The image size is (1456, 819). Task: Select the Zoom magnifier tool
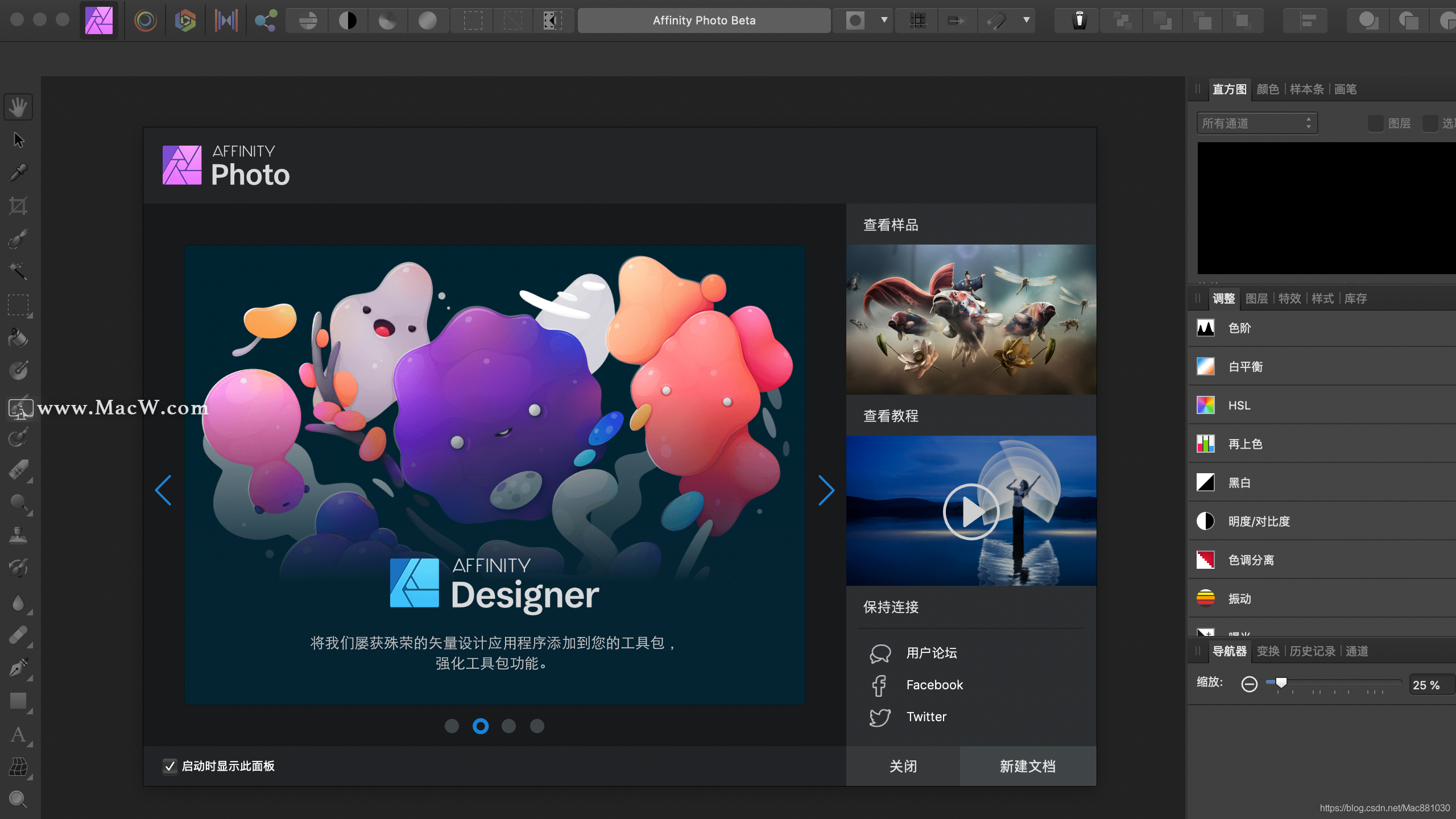[18, 800]
